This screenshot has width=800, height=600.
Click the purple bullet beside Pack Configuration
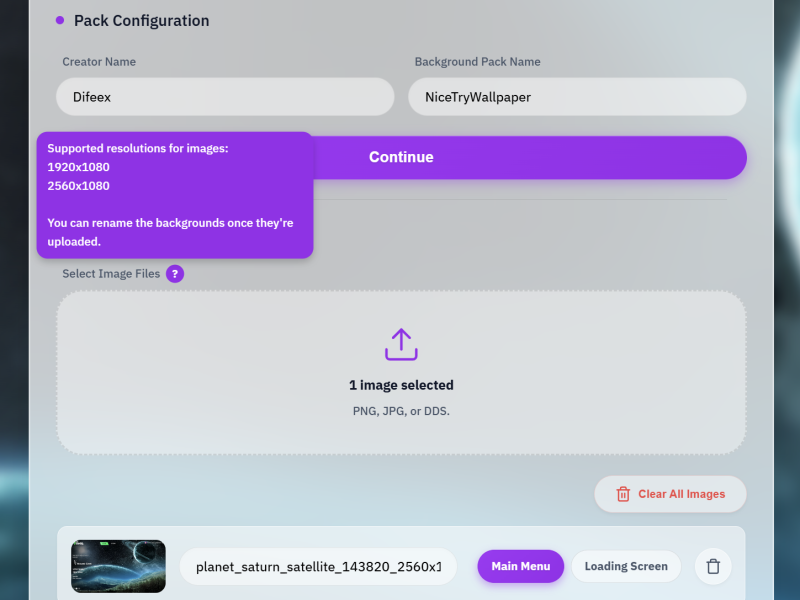(x=60, y=20)
